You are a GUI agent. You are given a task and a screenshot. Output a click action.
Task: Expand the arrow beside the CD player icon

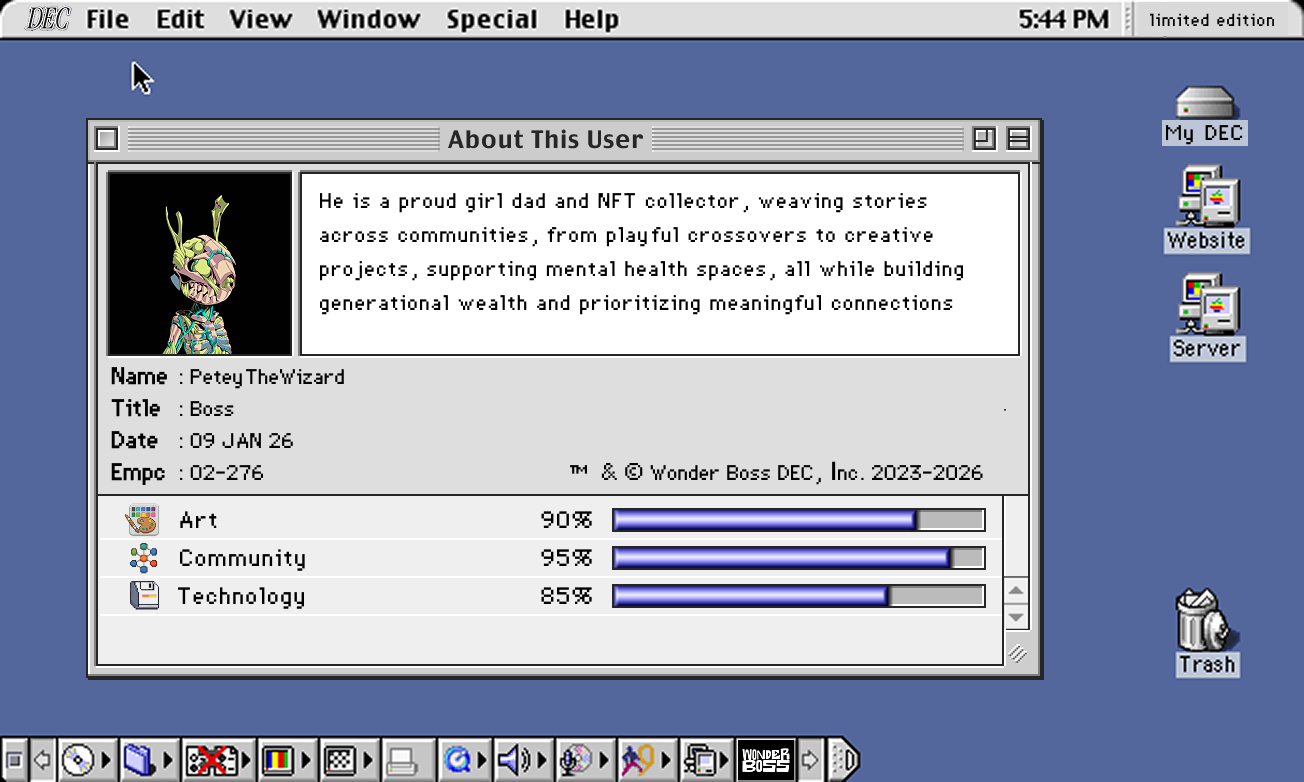pos(106,760)
